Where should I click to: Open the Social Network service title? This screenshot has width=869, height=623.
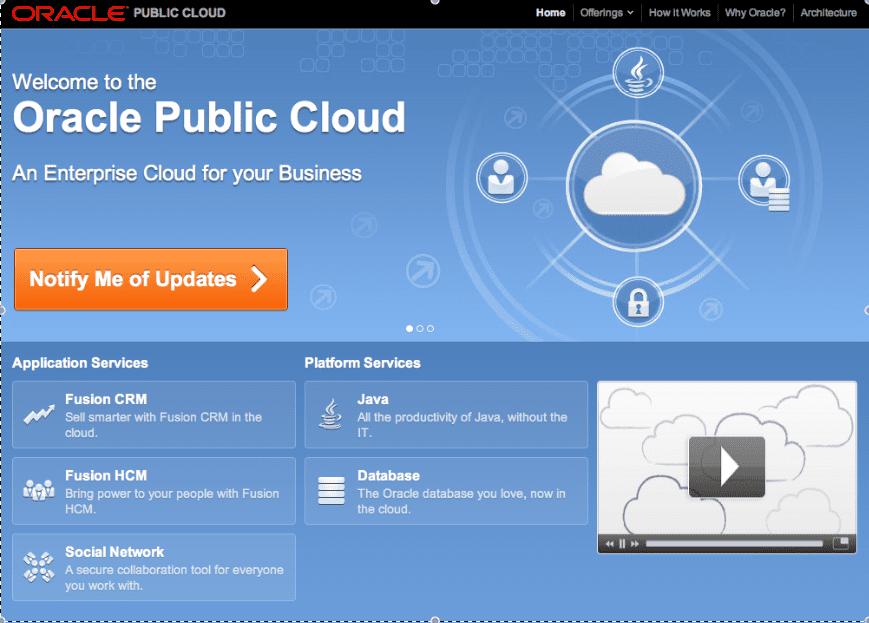pos(115,552)
